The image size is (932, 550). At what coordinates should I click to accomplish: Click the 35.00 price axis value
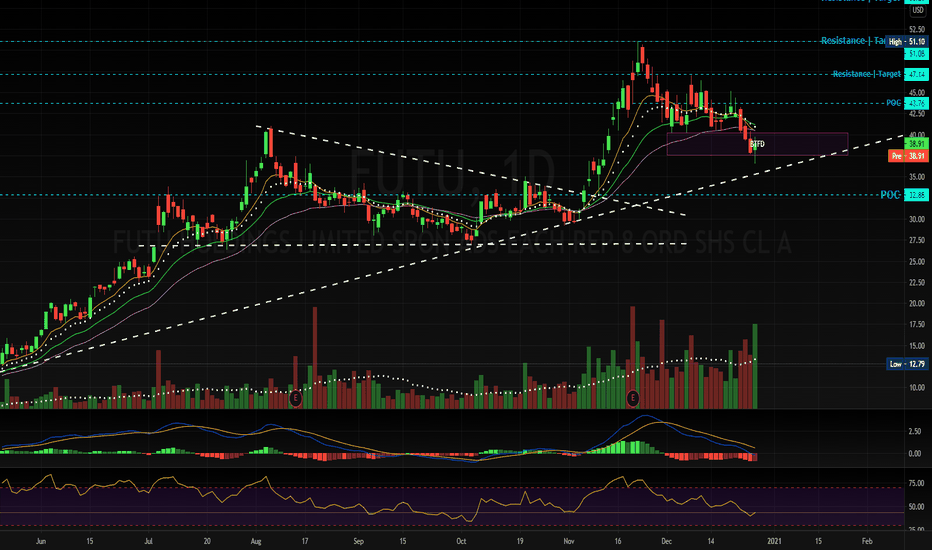pos(917,177)
